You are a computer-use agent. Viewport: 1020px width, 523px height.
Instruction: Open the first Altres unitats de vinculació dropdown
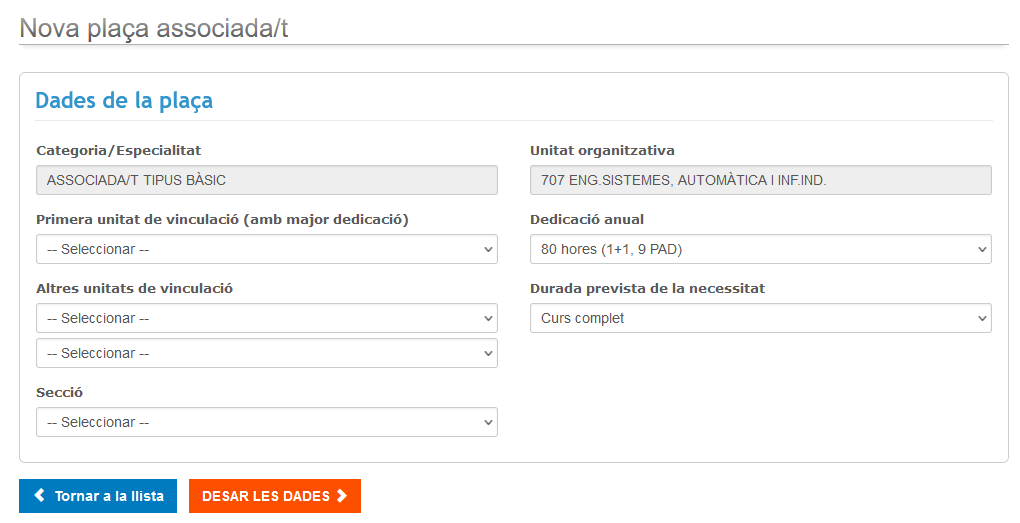[x=266, y=318]
